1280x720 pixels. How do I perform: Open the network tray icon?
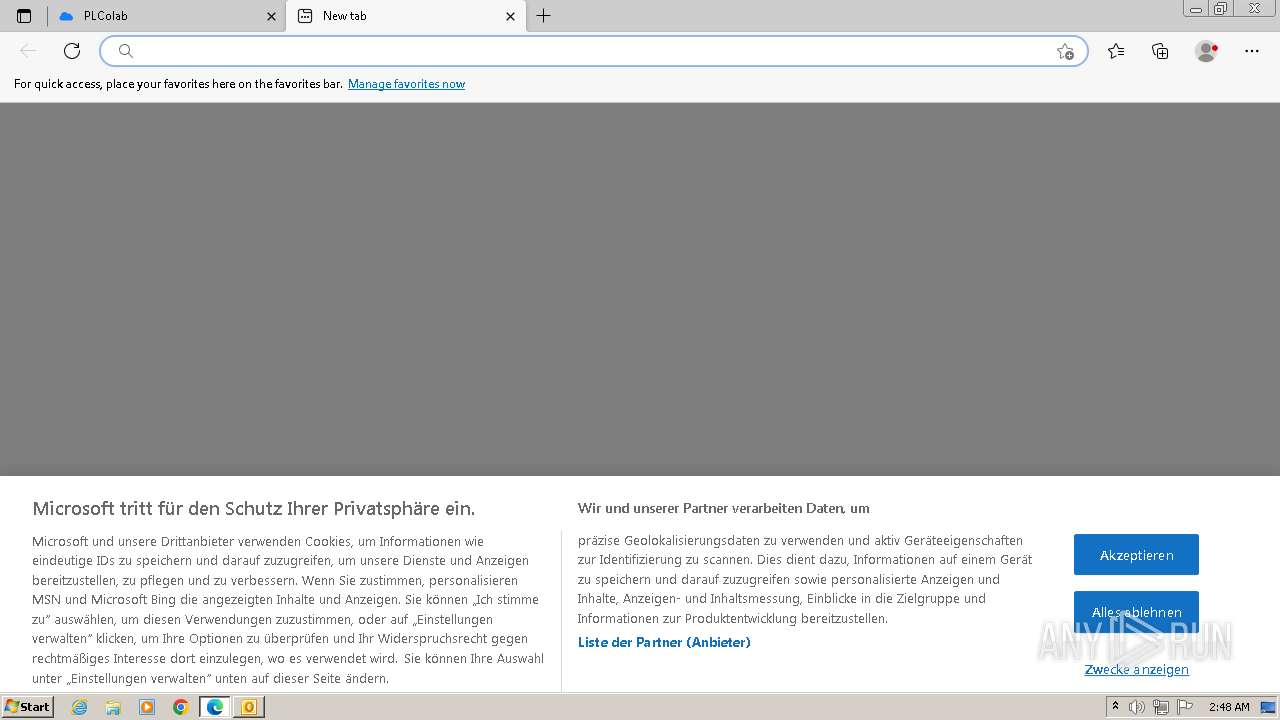1160,707
